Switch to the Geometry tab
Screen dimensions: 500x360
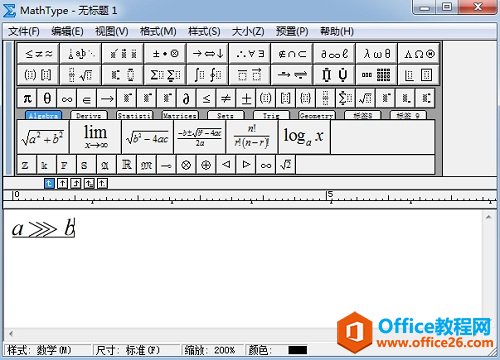[x=317, y=115]
